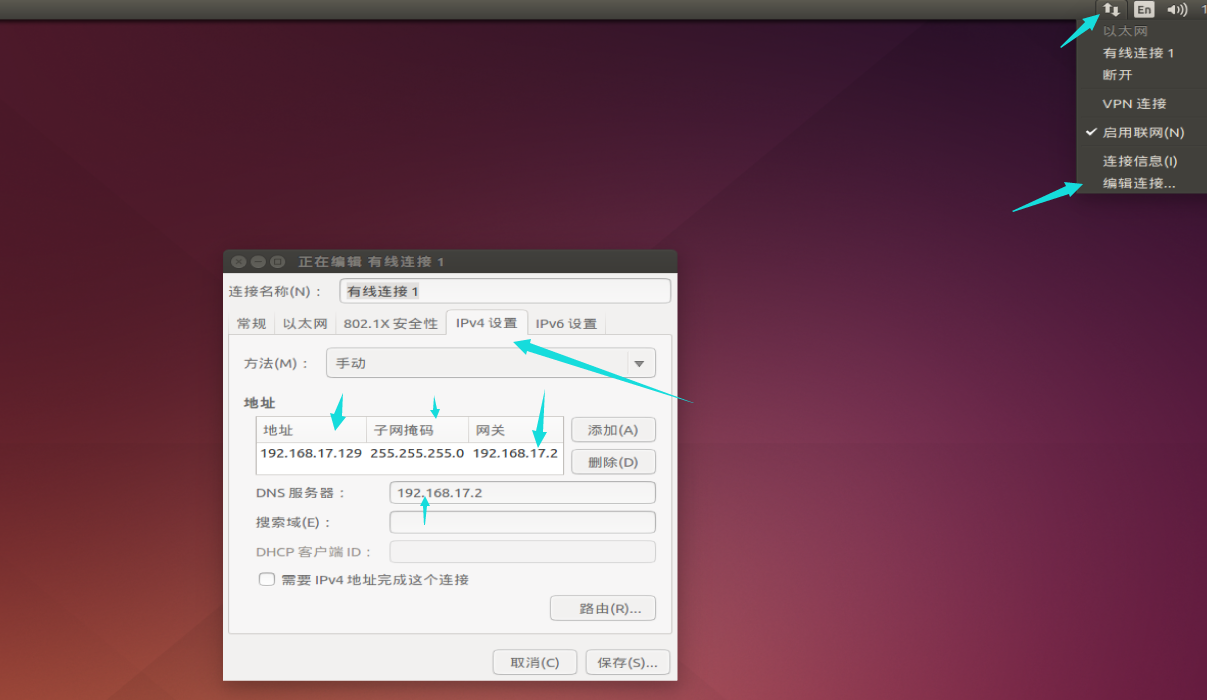Click the 网关 column header

(x=515, y=430)
